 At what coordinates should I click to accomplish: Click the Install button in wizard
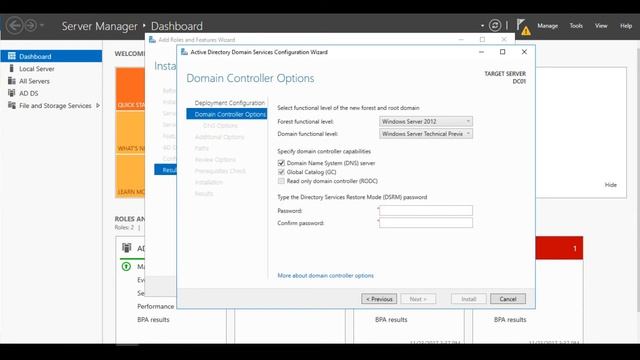[469, 299]
